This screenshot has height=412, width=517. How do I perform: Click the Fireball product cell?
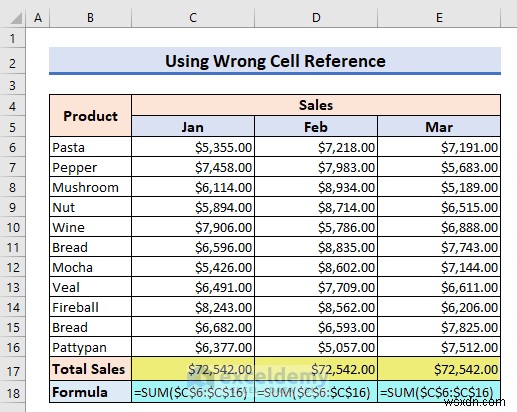(x=90, y=307)
